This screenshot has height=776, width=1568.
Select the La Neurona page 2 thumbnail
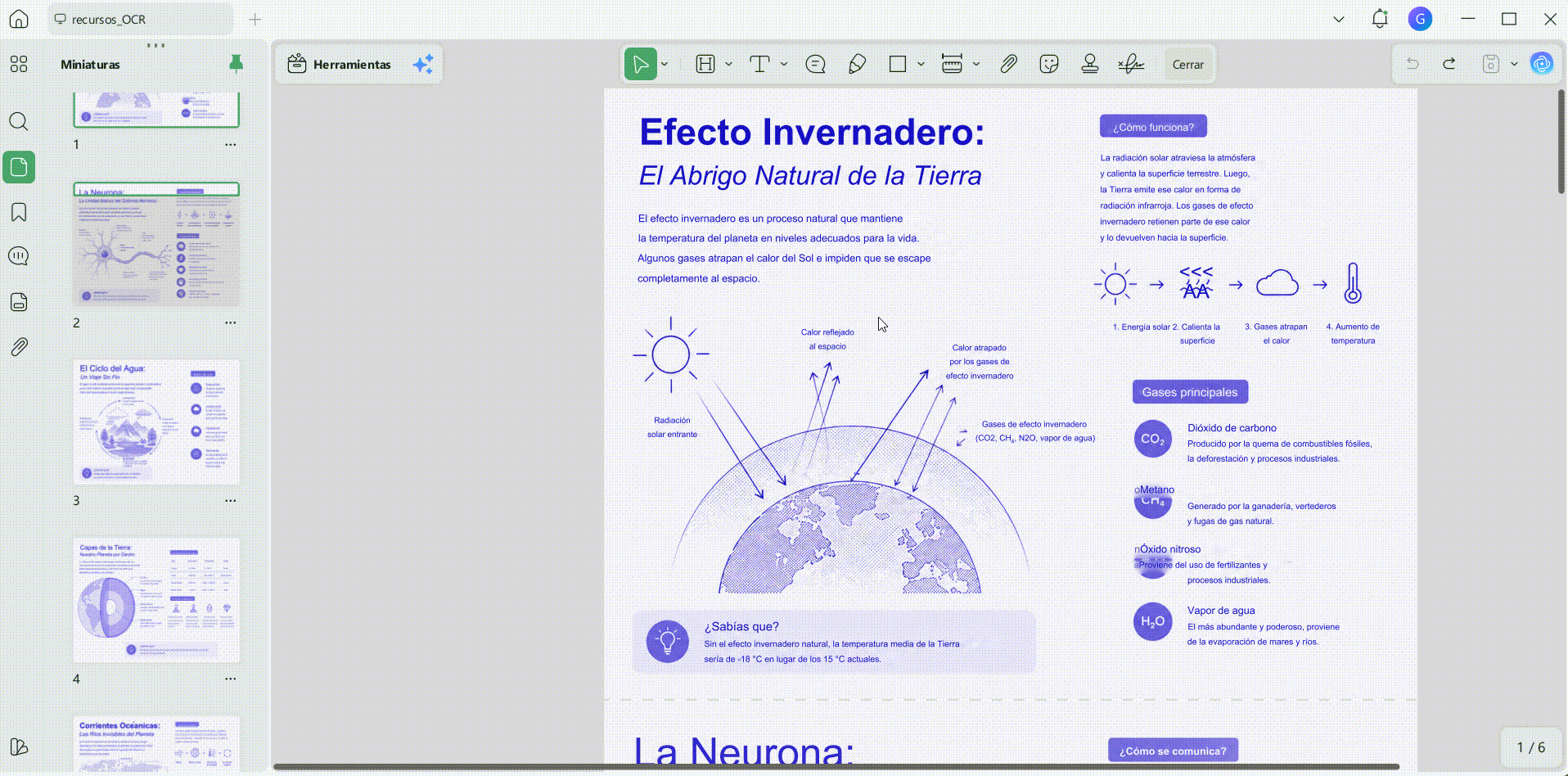[x=156, y=244]
